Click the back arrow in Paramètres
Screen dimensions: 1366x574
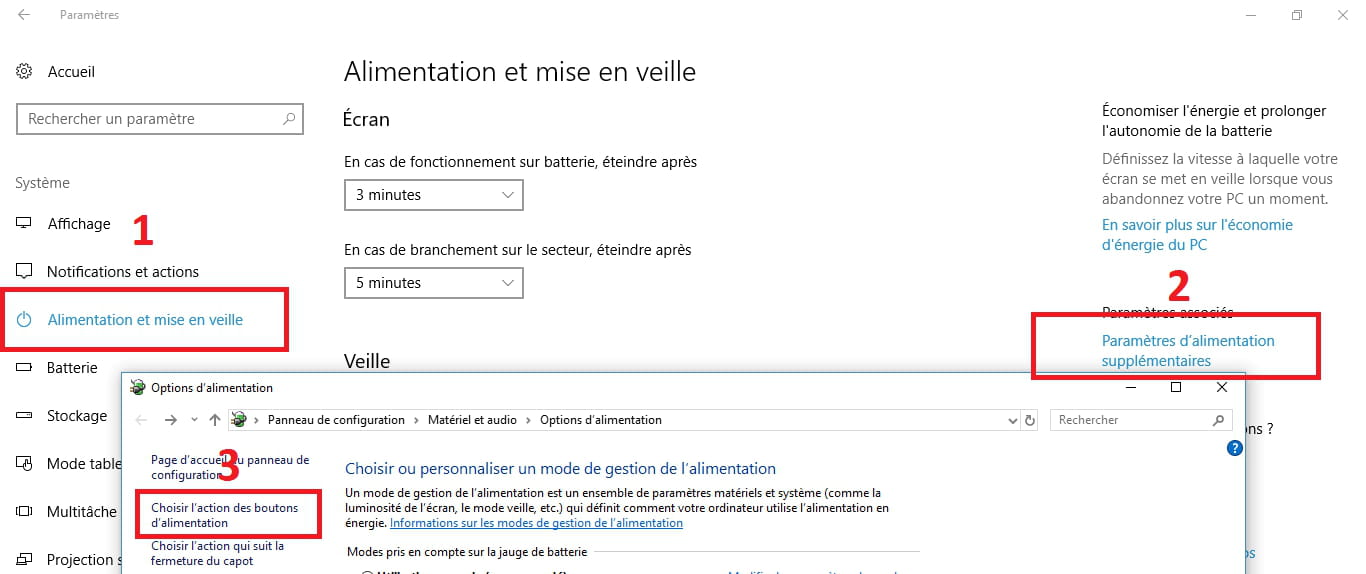[x=24, y=16]
